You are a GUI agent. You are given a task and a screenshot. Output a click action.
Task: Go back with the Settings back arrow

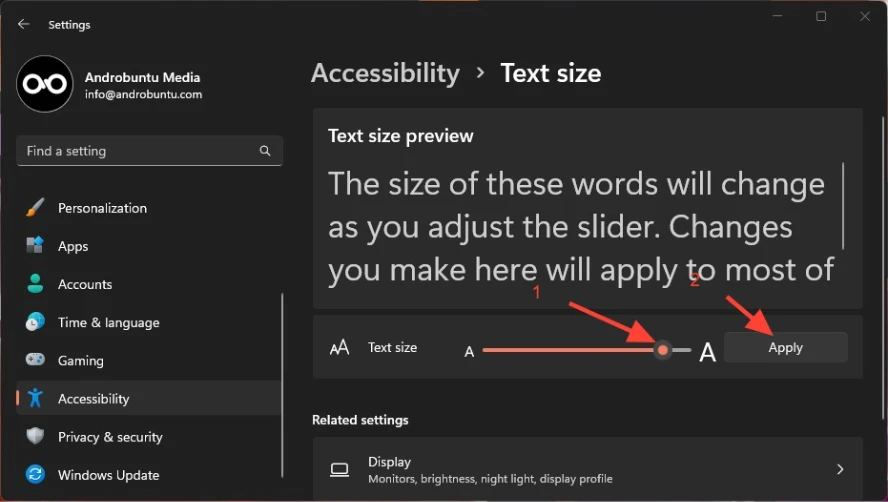pos(23,24)
